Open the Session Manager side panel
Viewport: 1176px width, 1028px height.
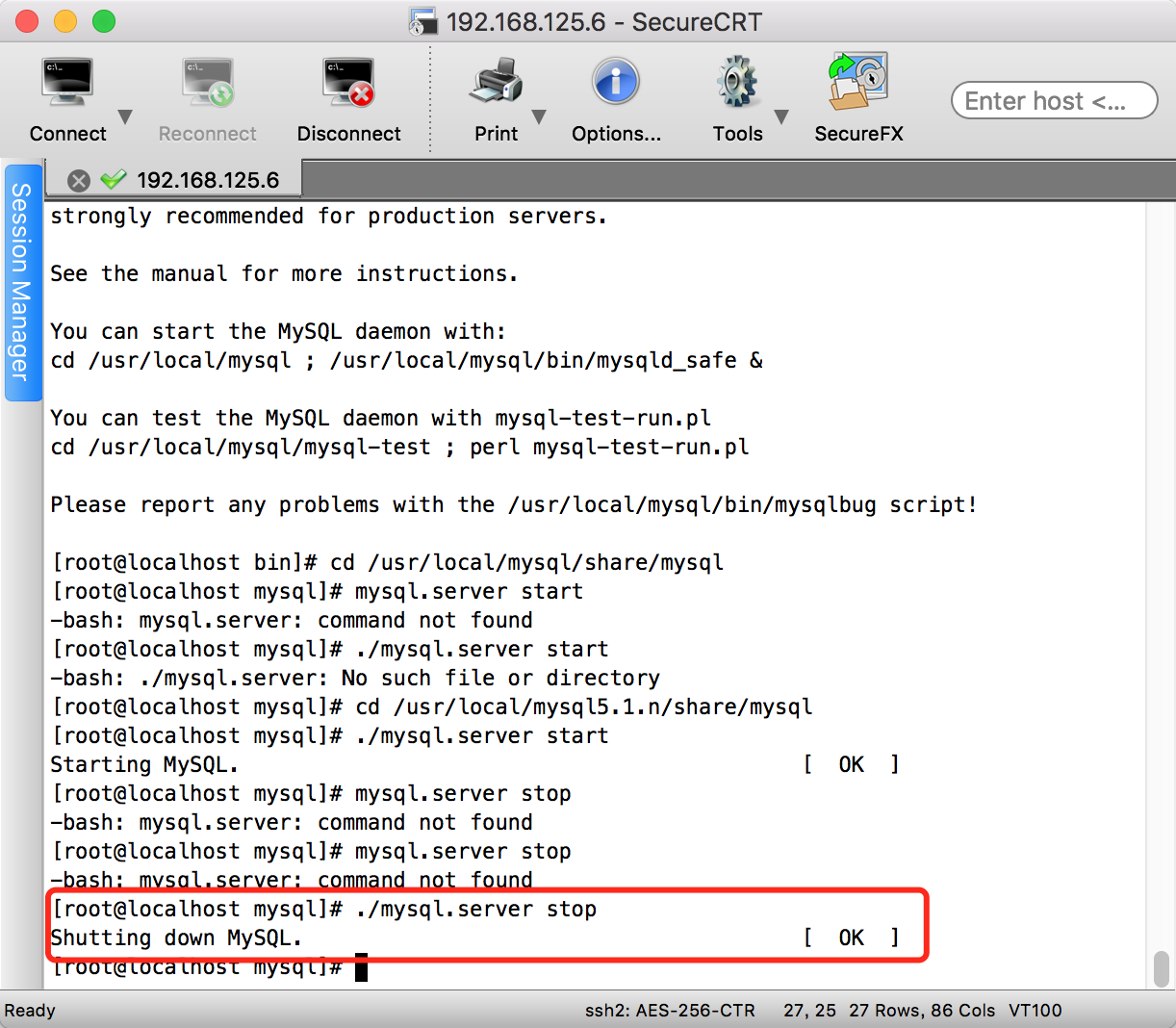click(x=21, y=282)
